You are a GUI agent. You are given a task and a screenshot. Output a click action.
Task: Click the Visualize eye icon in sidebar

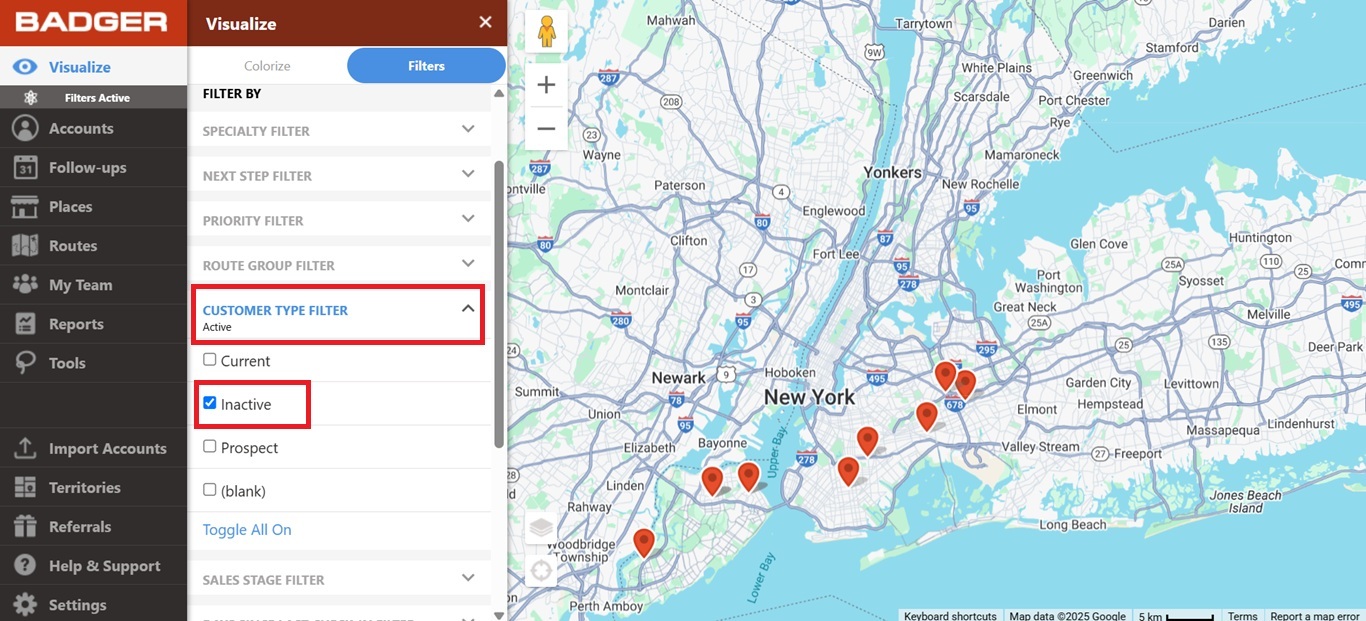[25, 67]
